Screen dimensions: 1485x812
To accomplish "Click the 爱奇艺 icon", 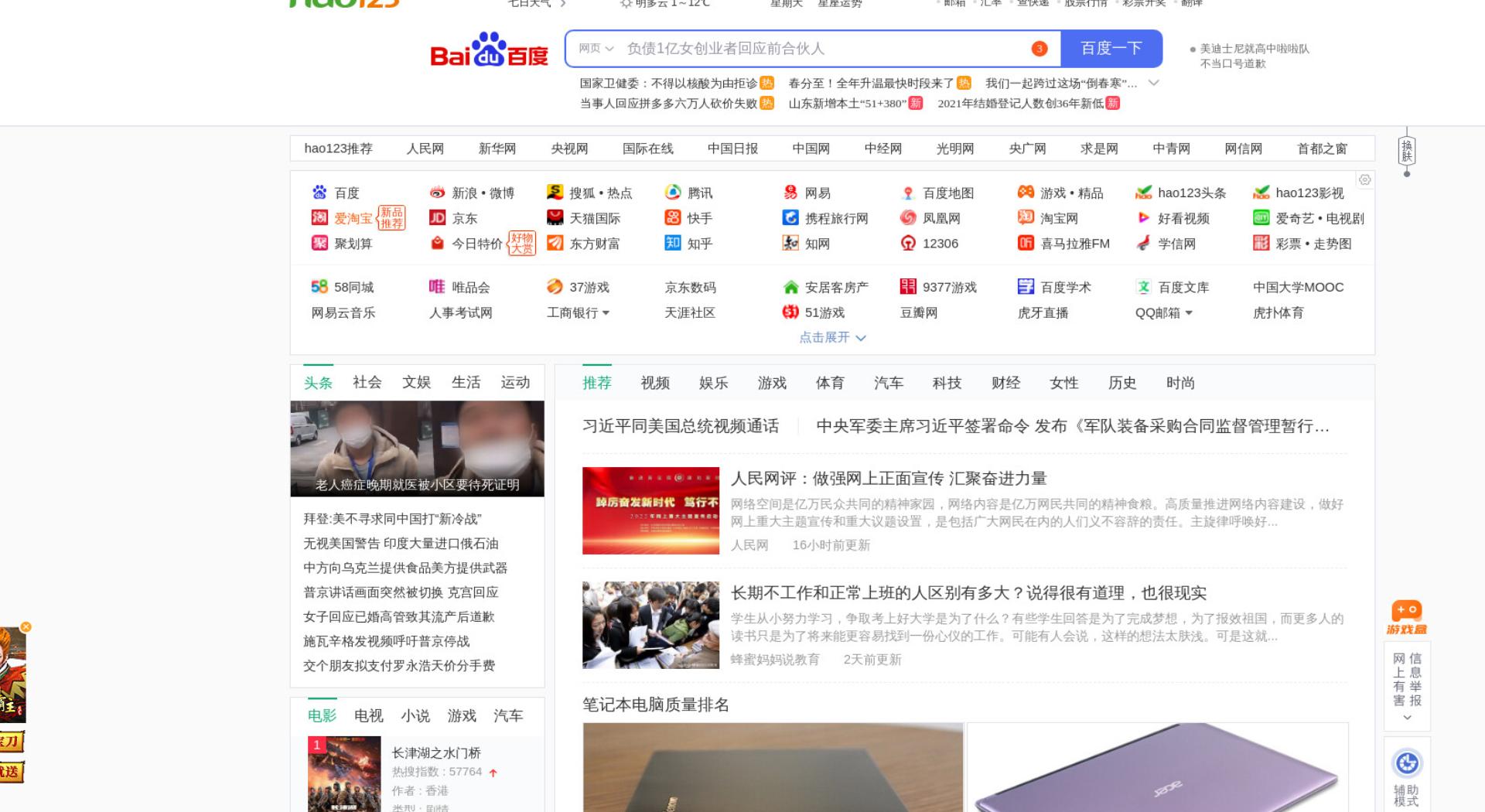I will point(1261,218).
